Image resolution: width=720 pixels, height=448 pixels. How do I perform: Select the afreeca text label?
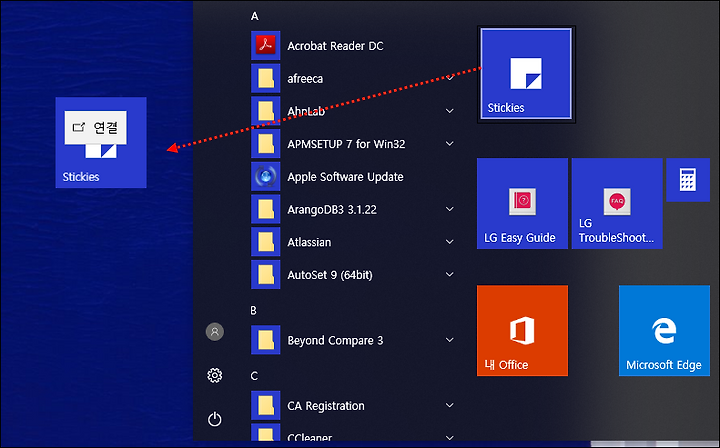point(305,78)
